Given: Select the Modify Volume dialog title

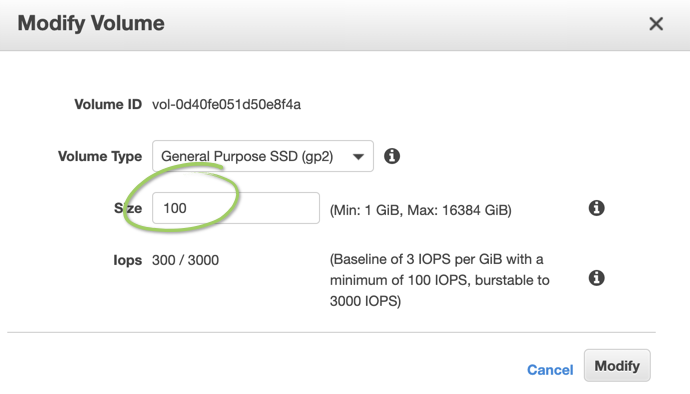Looking at the screenshot, I should [91, 23].
